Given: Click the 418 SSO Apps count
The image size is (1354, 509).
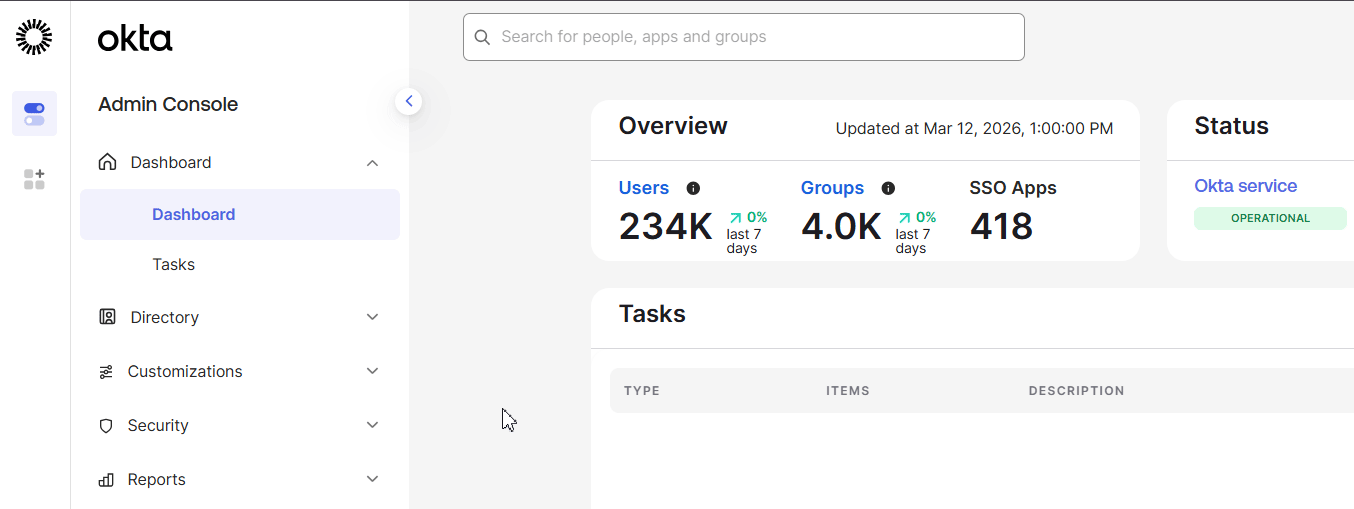Looking at the screenshot, I should click(1001, 226).
